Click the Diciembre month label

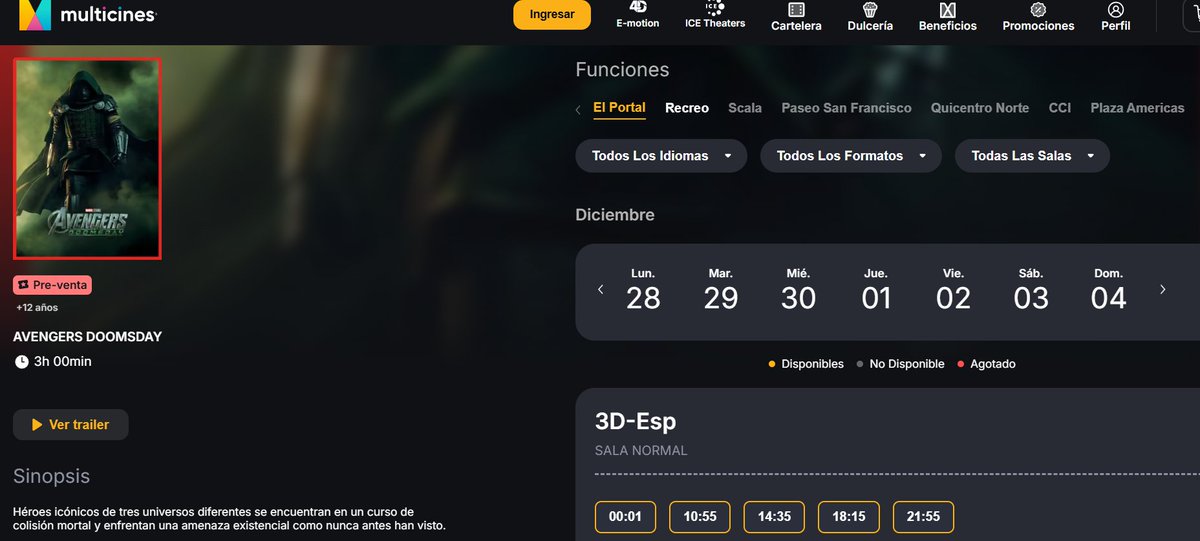click(615, 215)
